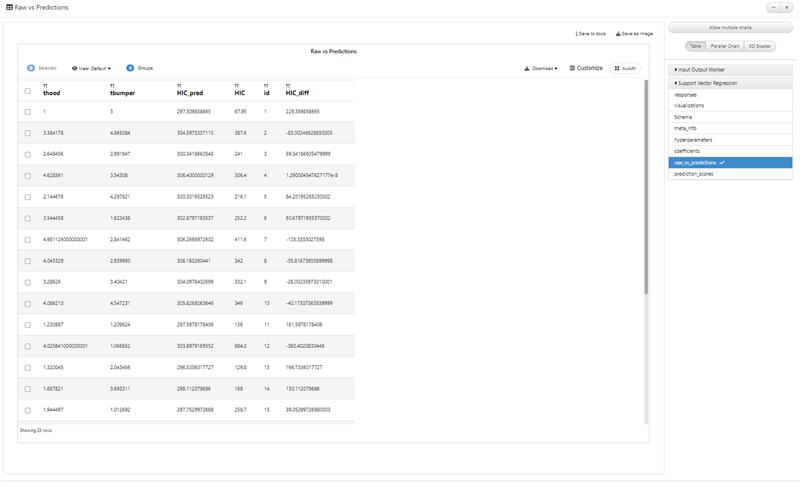The width and height of the screenshot is (800, 487).
Task: Tick the checkbox for row with id 4
Action: tap(28, 175)
